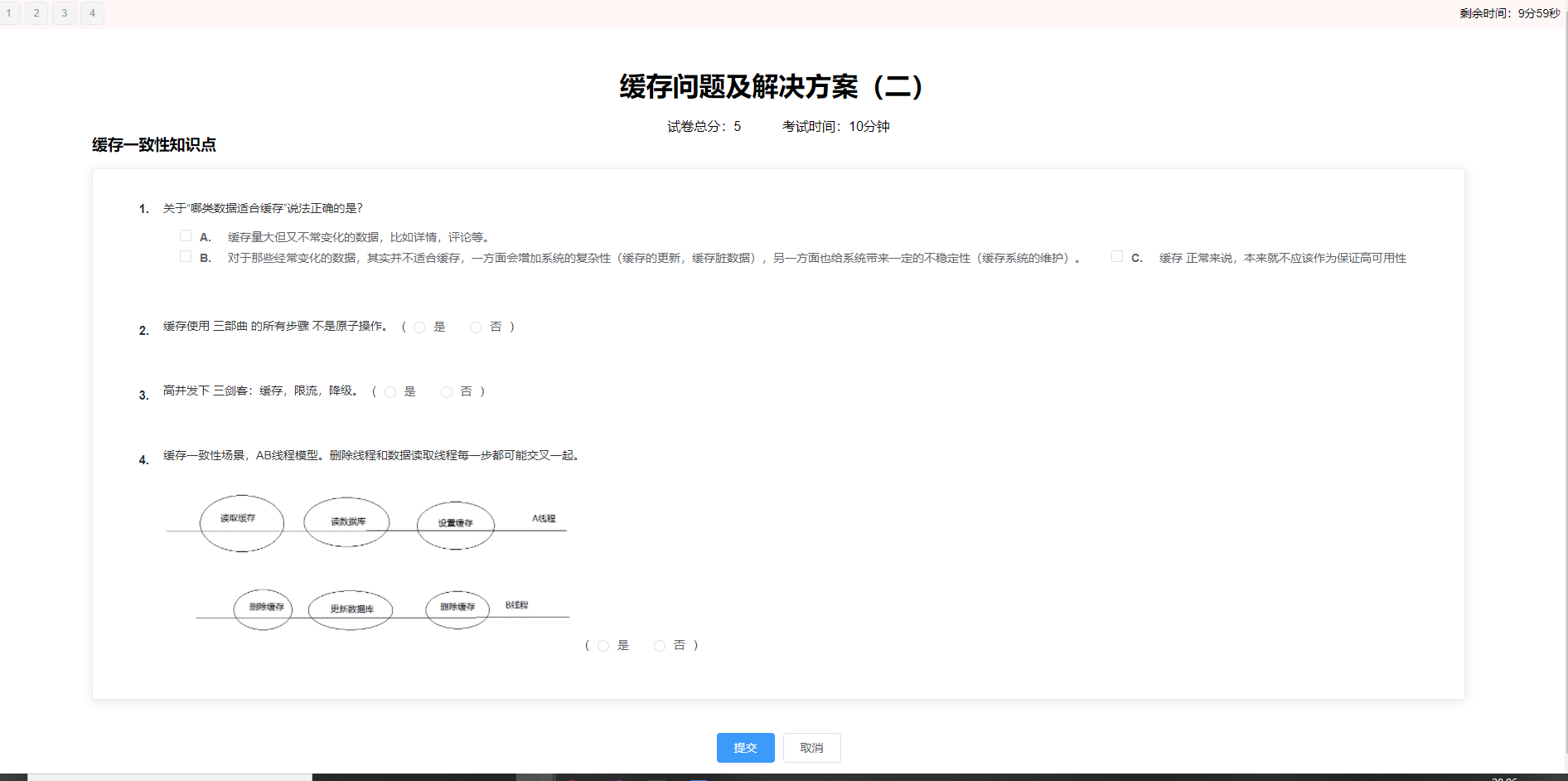Jump to question 3 navigation button
Image resolution: width=1568 pixels, height=781 pixels.
point(65,13)
